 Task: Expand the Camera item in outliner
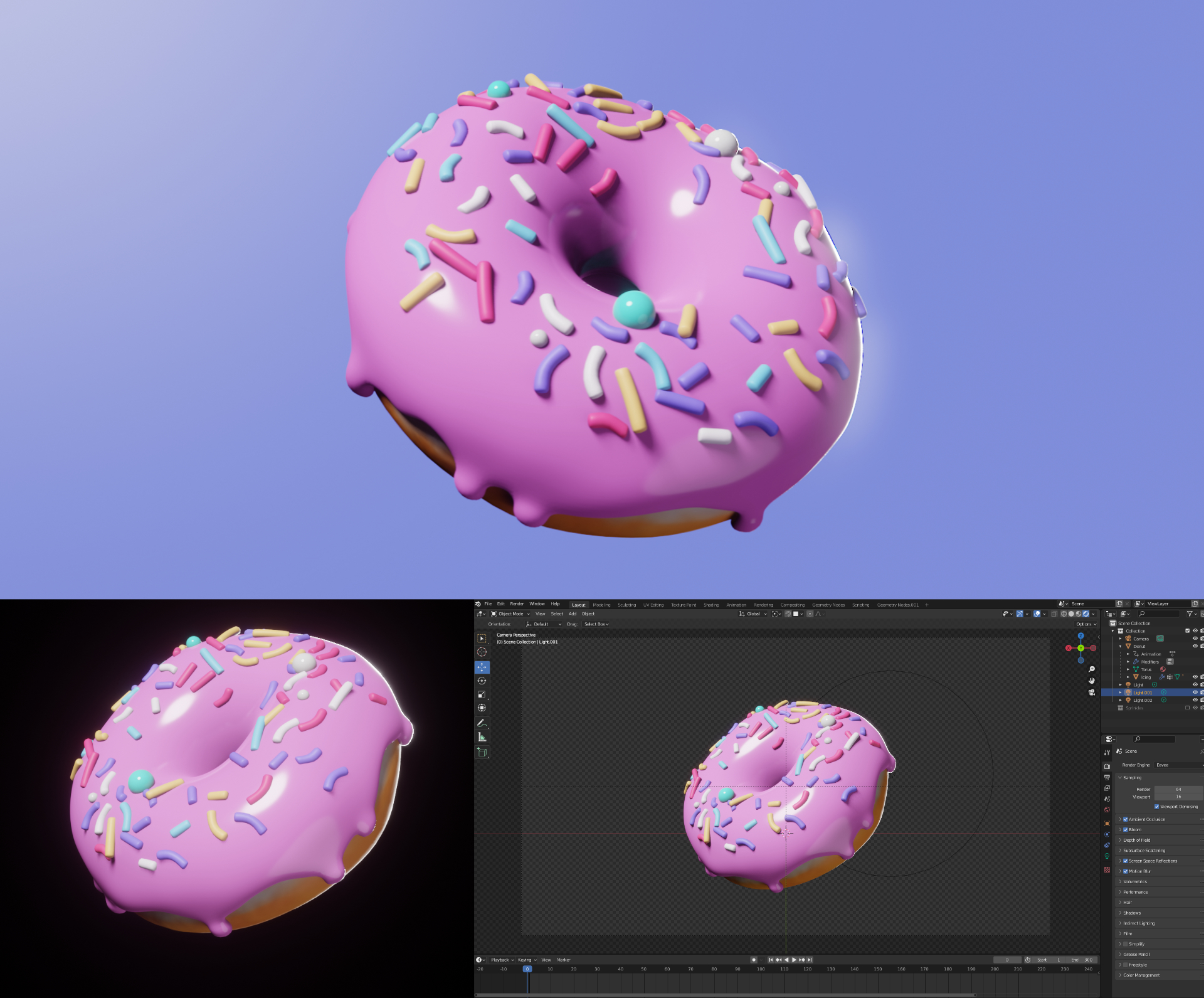tap(1121, 639)
